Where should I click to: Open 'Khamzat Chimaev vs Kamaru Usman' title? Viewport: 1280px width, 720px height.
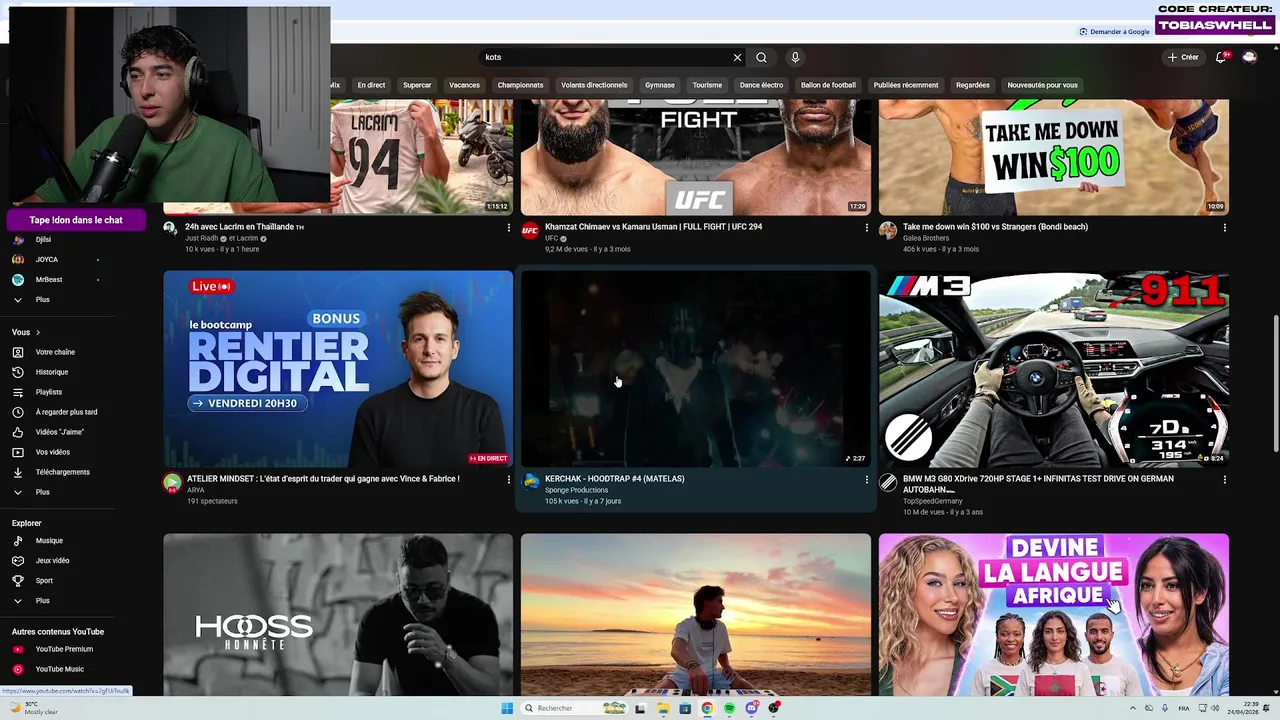[653, 227]
